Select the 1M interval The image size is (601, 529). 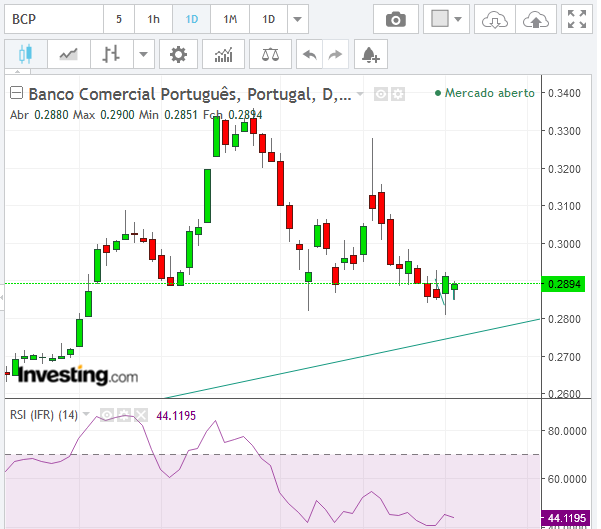tap(230, 19)
